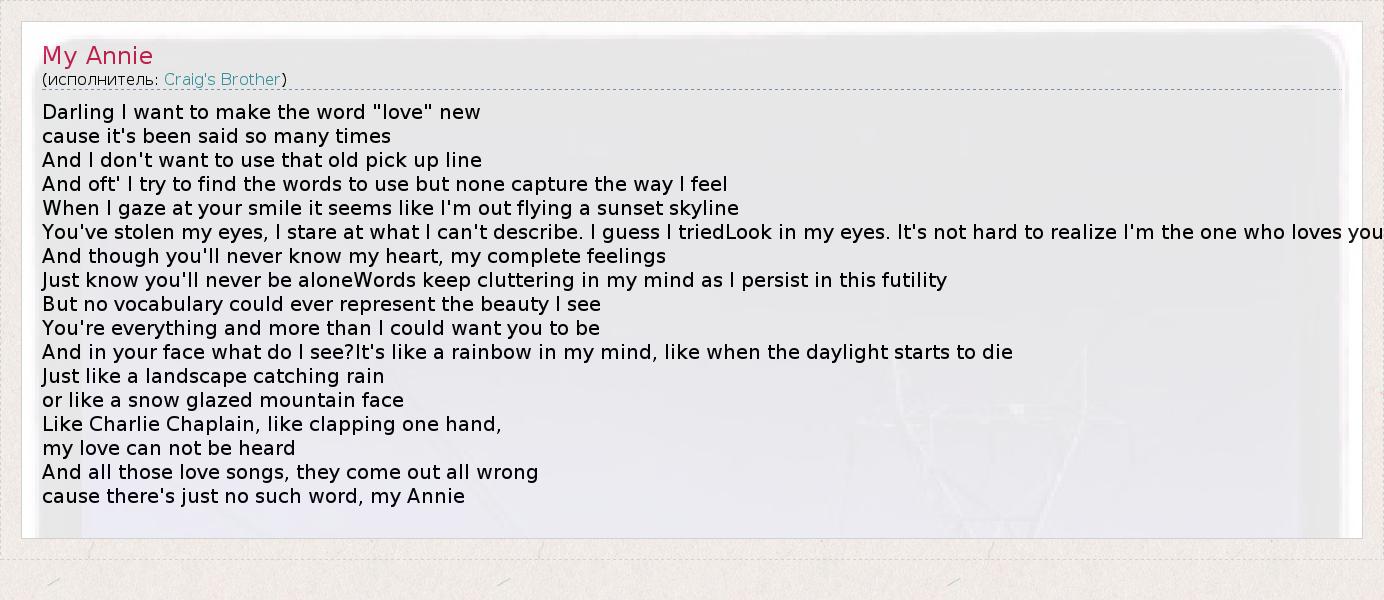
Task: Click the lyric "my love can not be heard"
Action: 168,448
